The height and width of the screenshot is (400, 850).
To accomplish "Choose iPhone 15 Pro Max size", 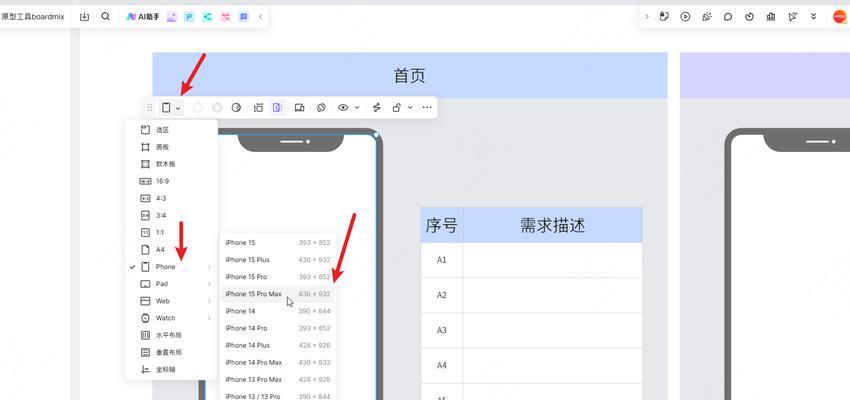I will (278, 294).
